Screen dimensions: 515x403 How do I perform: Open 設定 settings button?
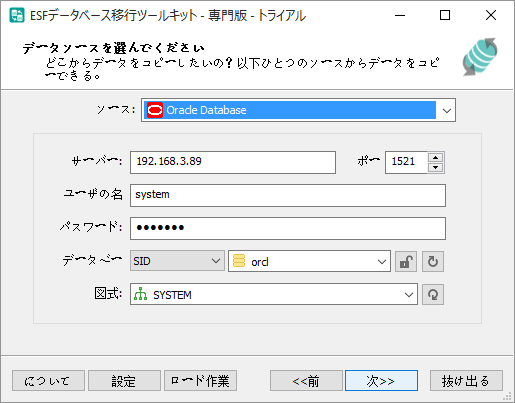pos(124,380)
